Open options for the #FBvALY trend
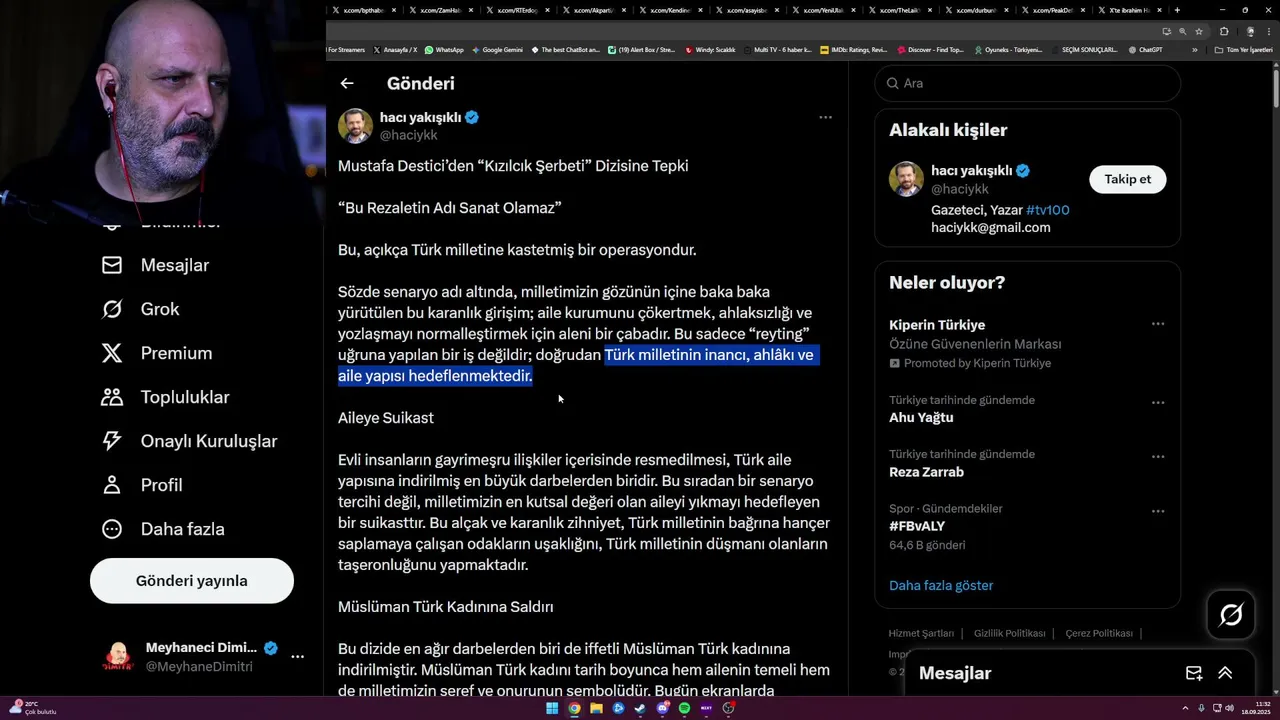1280x720 pixels. [x=1158, y=511]
